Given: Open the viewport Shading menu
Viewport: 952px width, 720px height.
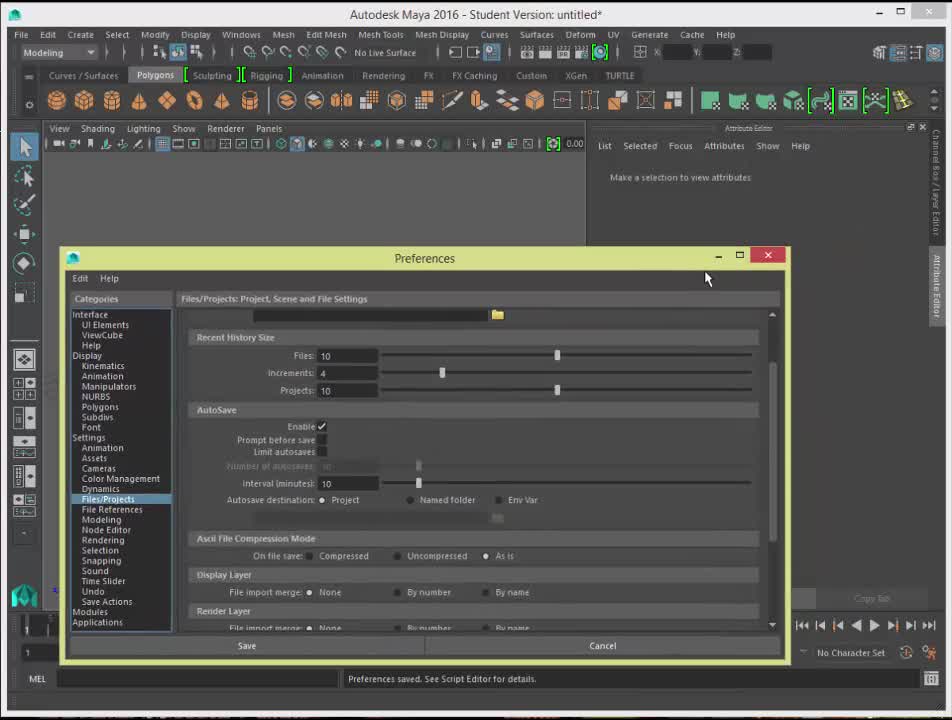Looking at the screenshot, I should tap(98, 129).
